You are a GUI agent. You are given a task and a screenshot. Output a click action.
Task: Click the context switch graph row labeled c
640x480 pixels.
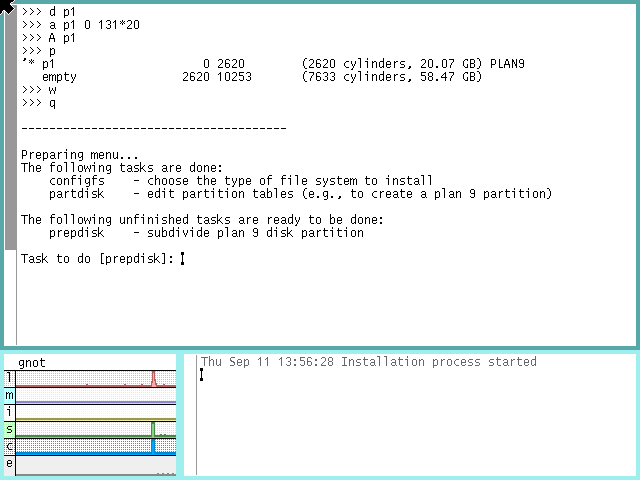[x=95, y=446]
